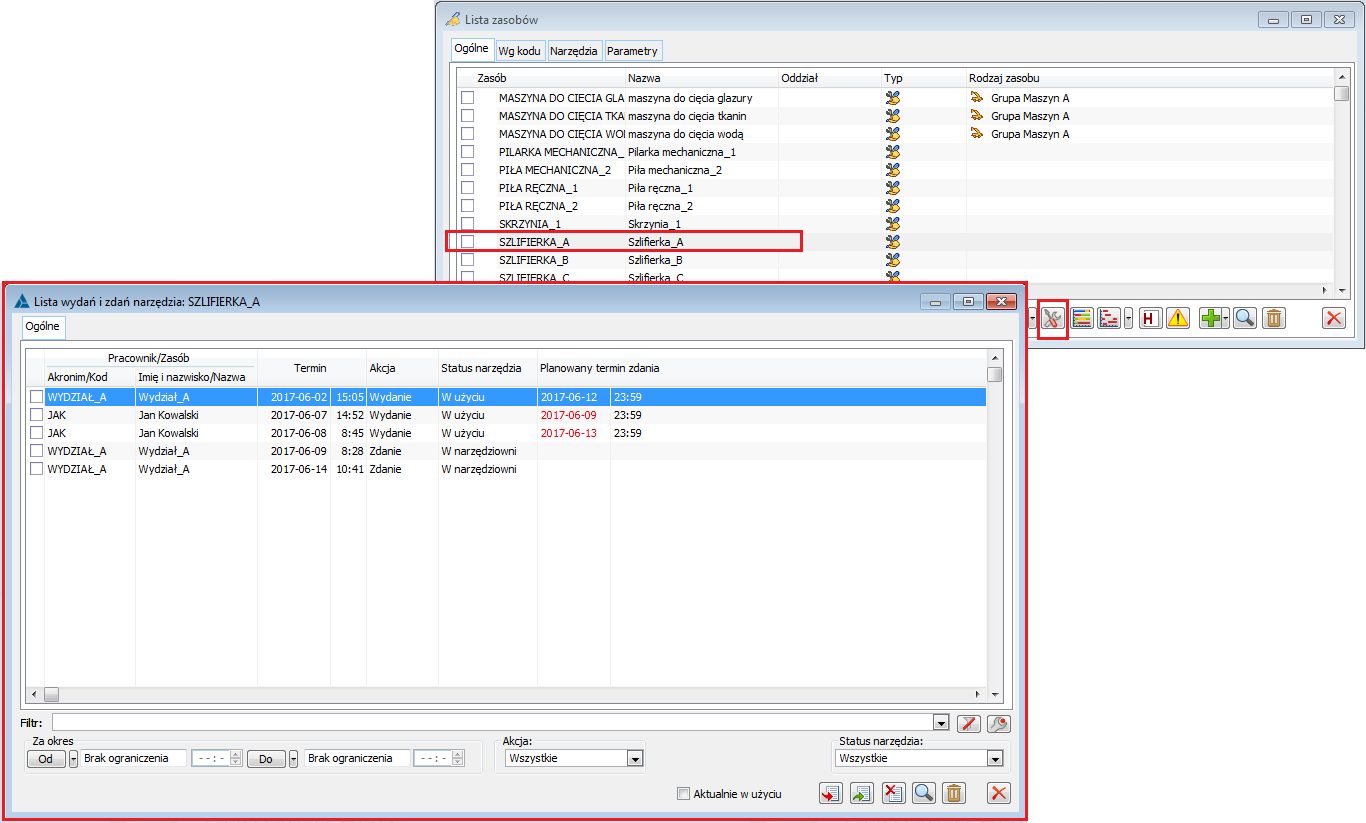Tick checkbox for SZLIFIERKA_B row
Image resolution: width=1366 pixels, height=823 pixels.
(467, 260)
